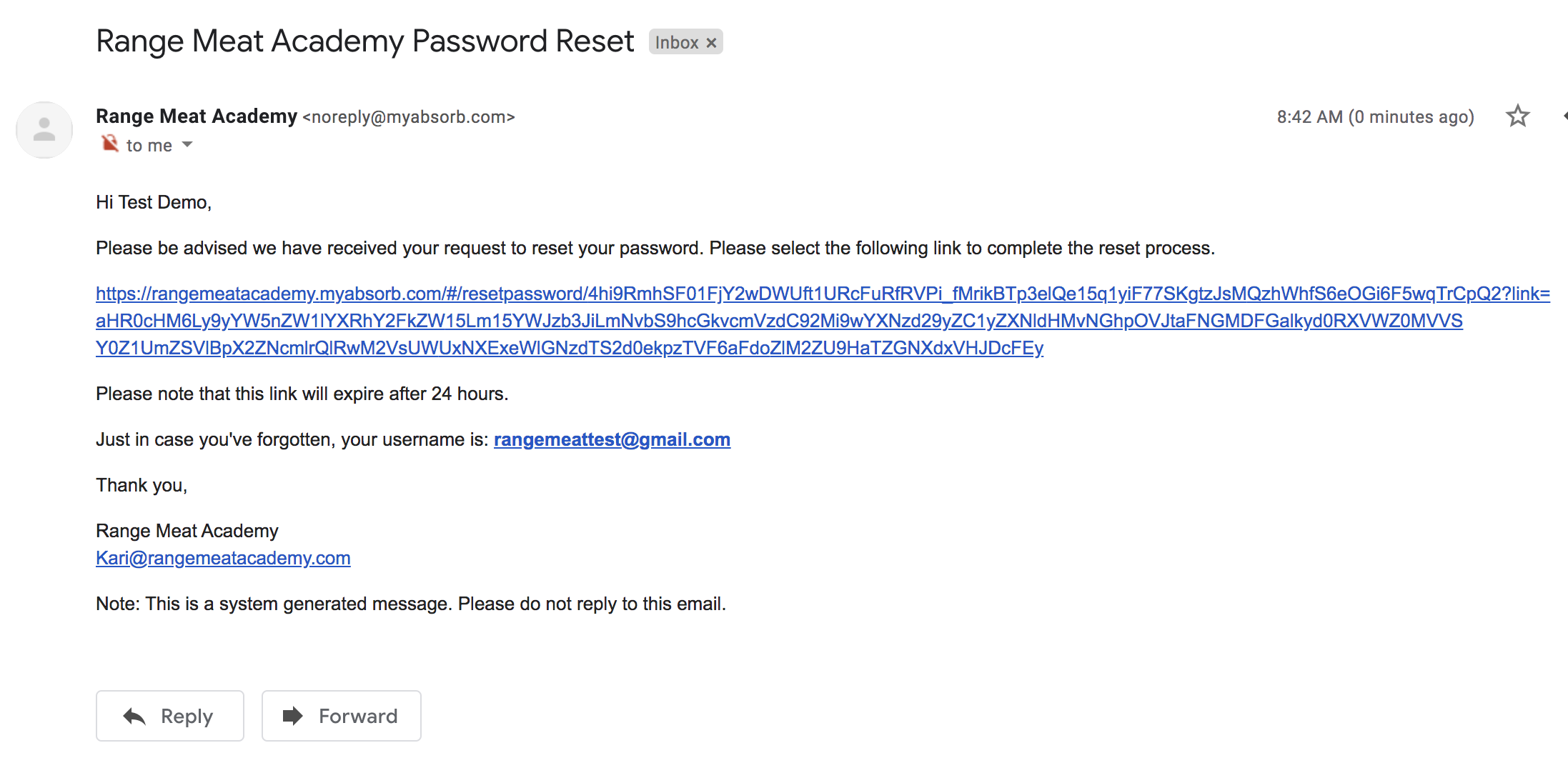Screen dimensions: 1568x783
Task: Click the sender's gray profile avatar
Action: [44, 130]
